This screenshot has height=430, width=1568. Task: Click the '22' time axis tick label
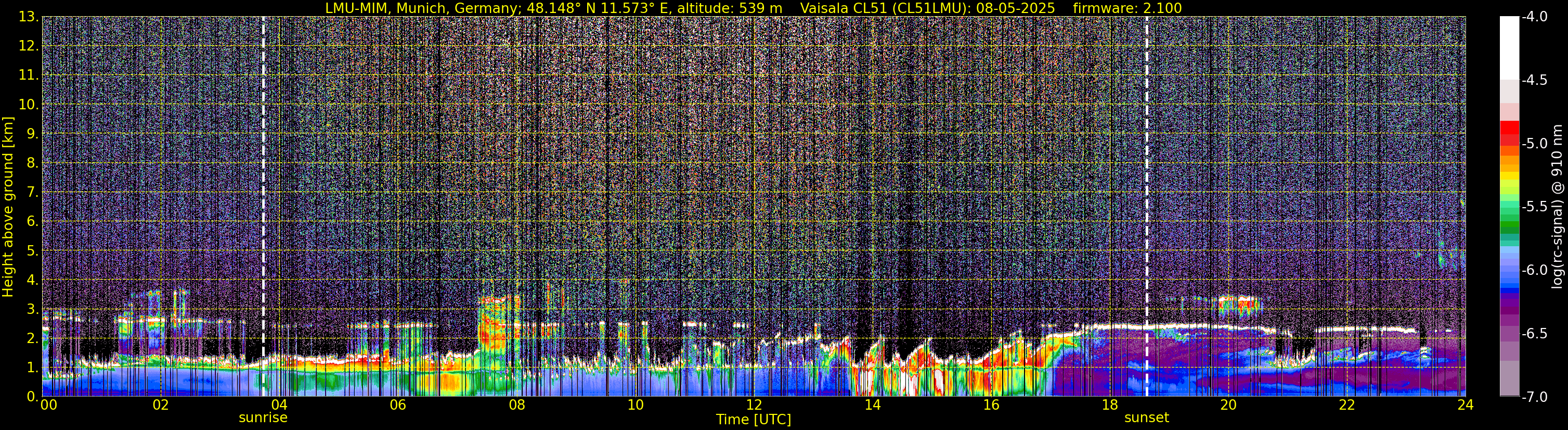1347,405
